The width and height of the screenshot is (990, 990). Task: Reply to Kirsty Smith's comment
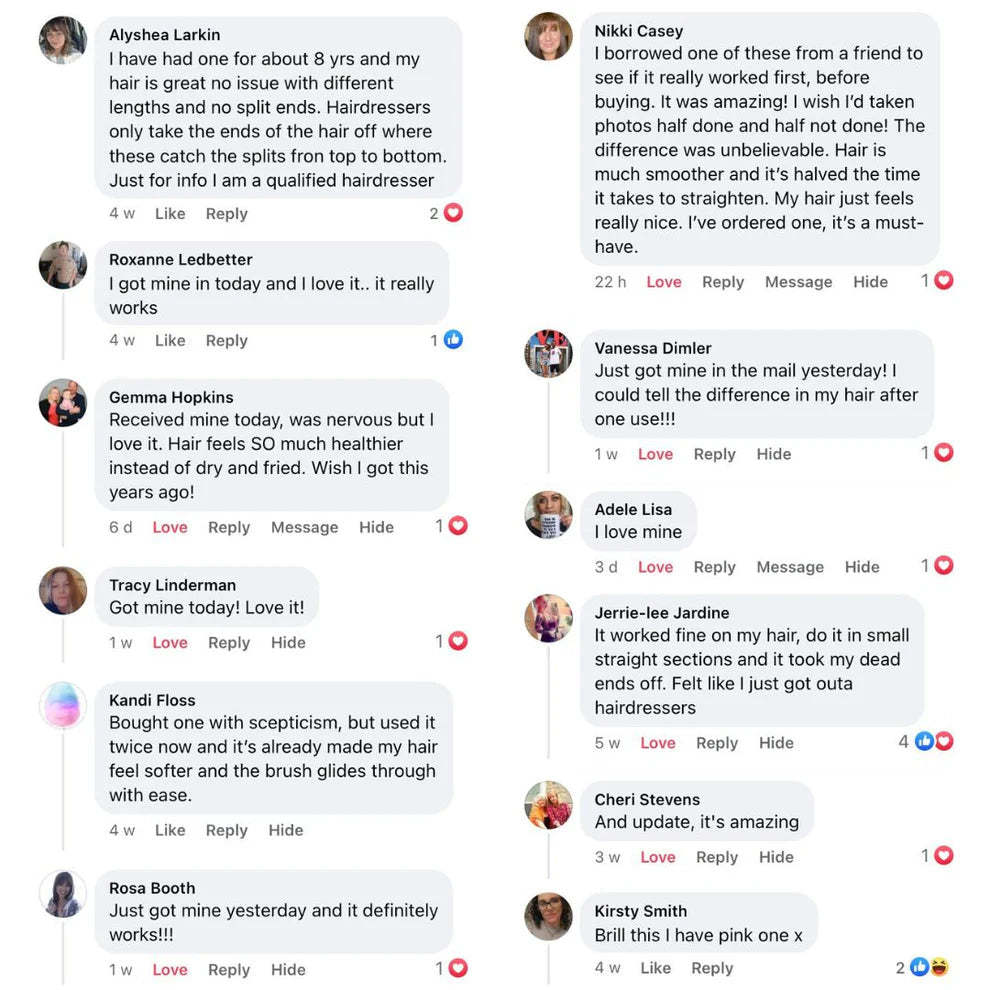pos(712,968)
